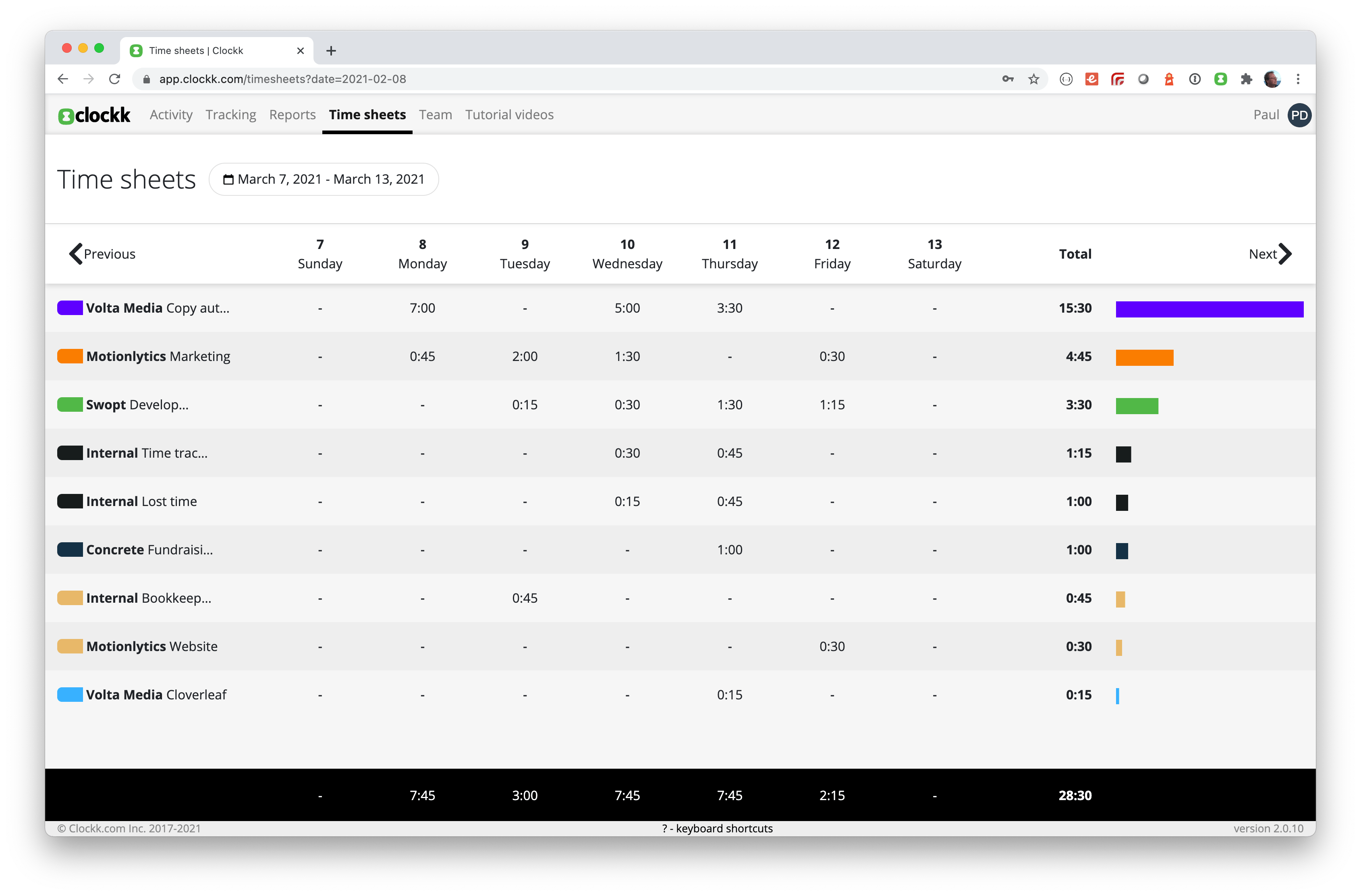The width and height of the screenshot is (1361, 896).
Task: Click the Previous label
Action: click(110, 254)
